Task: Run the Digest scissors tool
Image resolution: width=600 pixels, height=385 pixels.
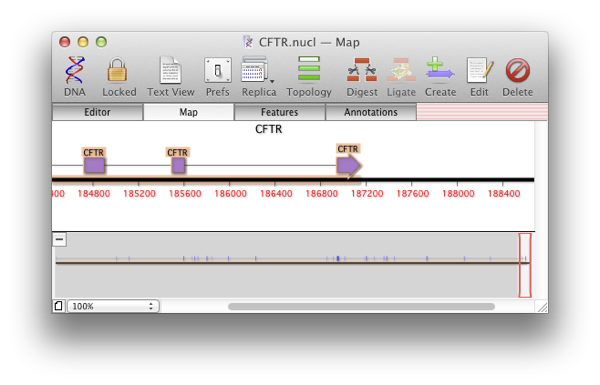Action: pyautogui.click(x=362, y=70)
